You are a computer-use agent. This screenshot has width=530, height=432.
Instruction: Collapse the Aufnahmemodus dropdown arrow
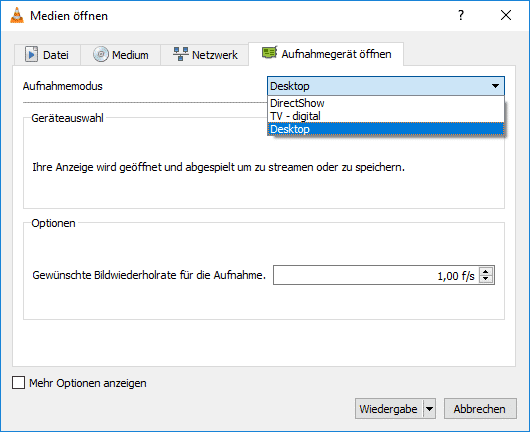pyautogui.click(x=495, y=86)
